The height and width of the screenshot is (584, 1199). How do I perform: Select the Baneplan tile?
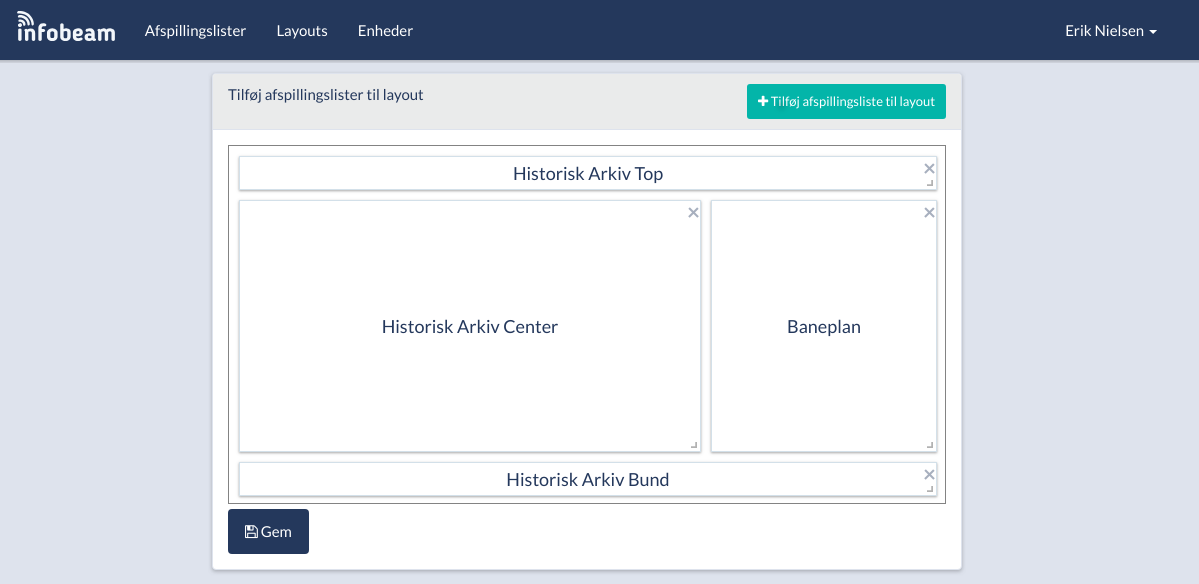pos(823,327)
